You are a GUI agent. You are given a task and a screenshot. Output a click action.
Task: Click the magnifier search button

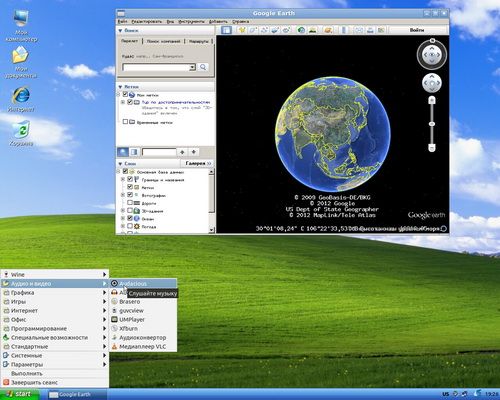[203, 67]
